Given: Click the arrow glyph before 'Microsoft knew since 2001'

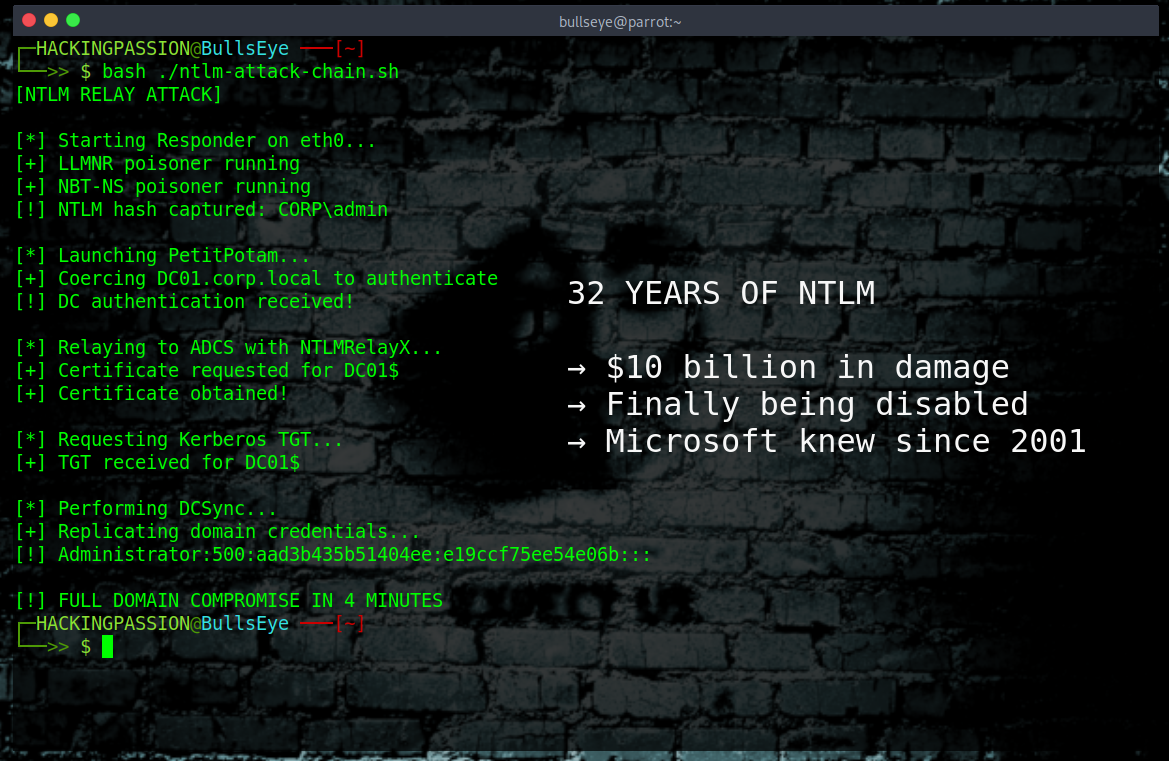Looking at the screenshot, I should [x=578, y=440].
